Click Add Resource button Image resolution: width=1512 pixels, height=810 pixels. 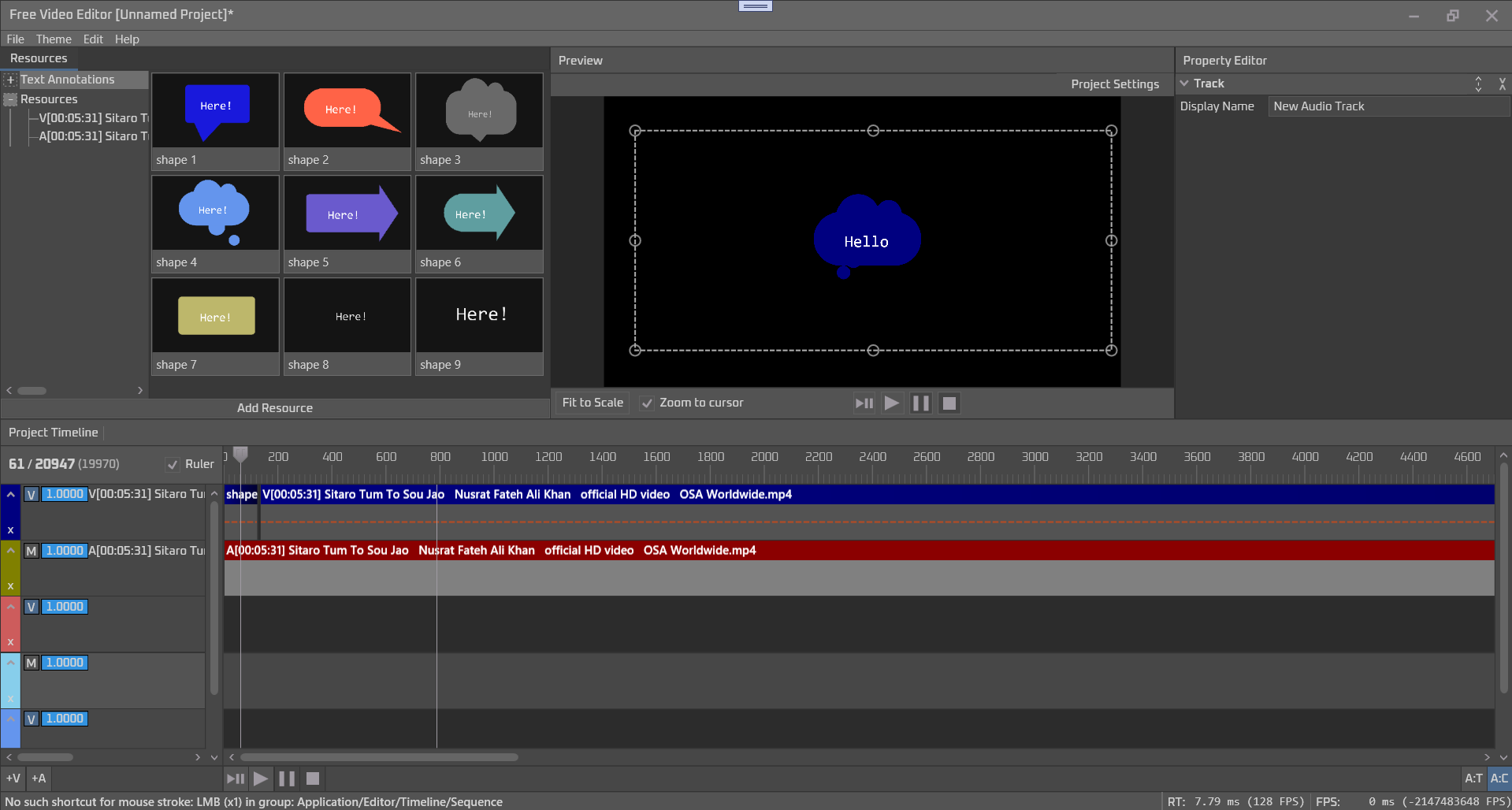pos(275,408)
